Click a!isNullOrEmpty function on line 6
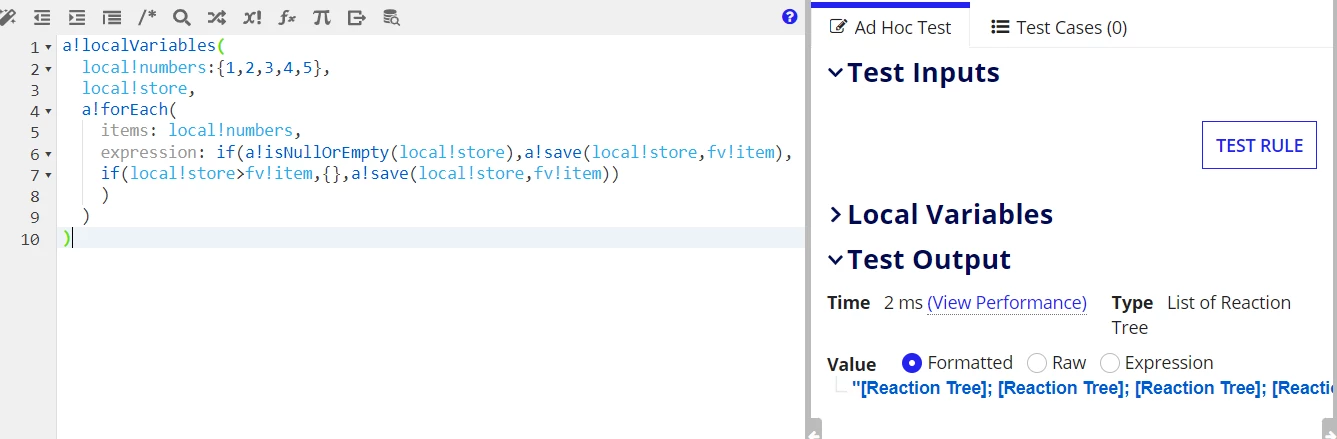 click(x=317, y=152)
